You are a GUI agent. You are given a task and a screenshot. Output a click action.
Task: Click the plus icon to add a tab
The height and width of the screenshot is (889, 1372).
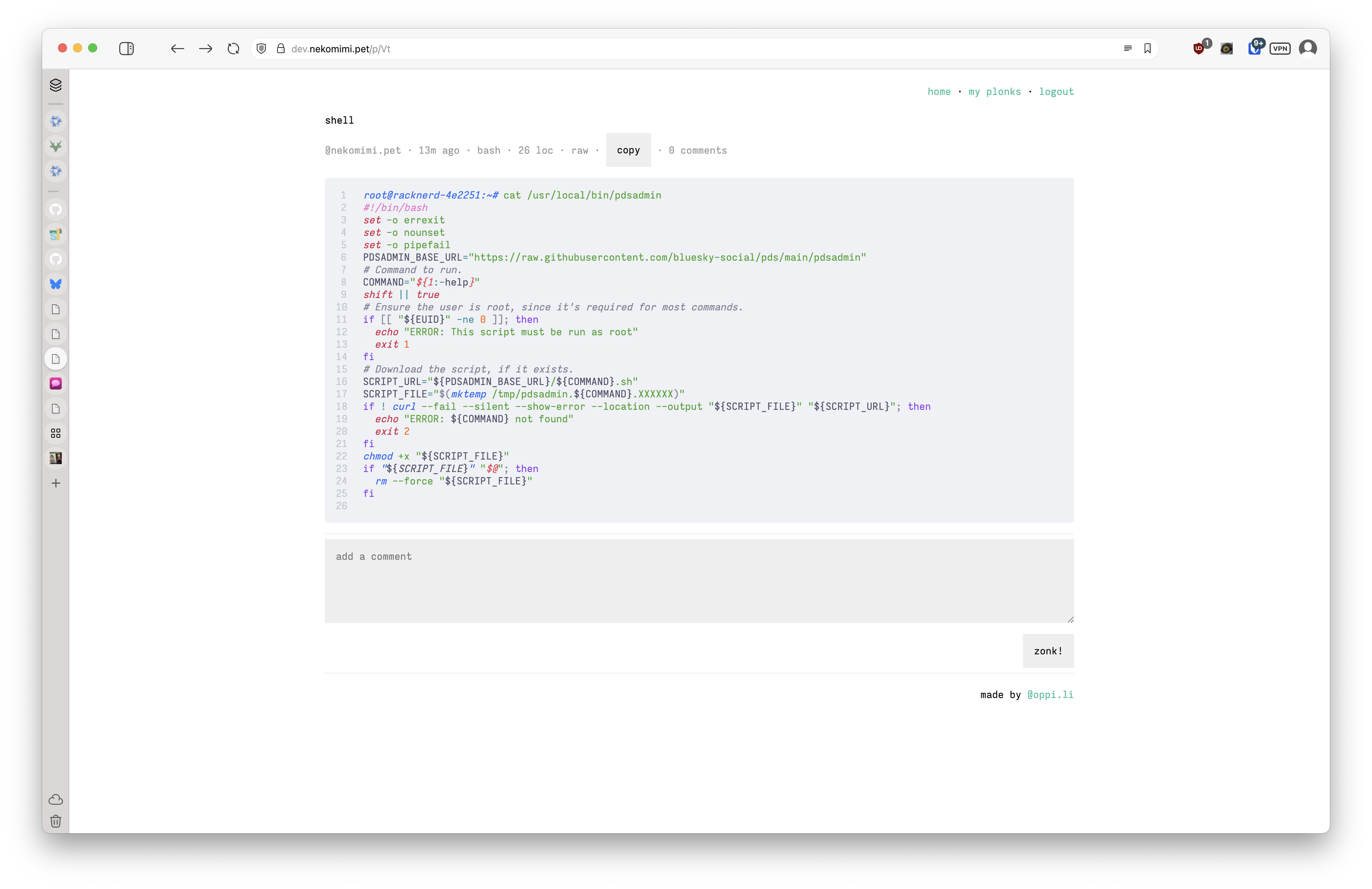56,483
